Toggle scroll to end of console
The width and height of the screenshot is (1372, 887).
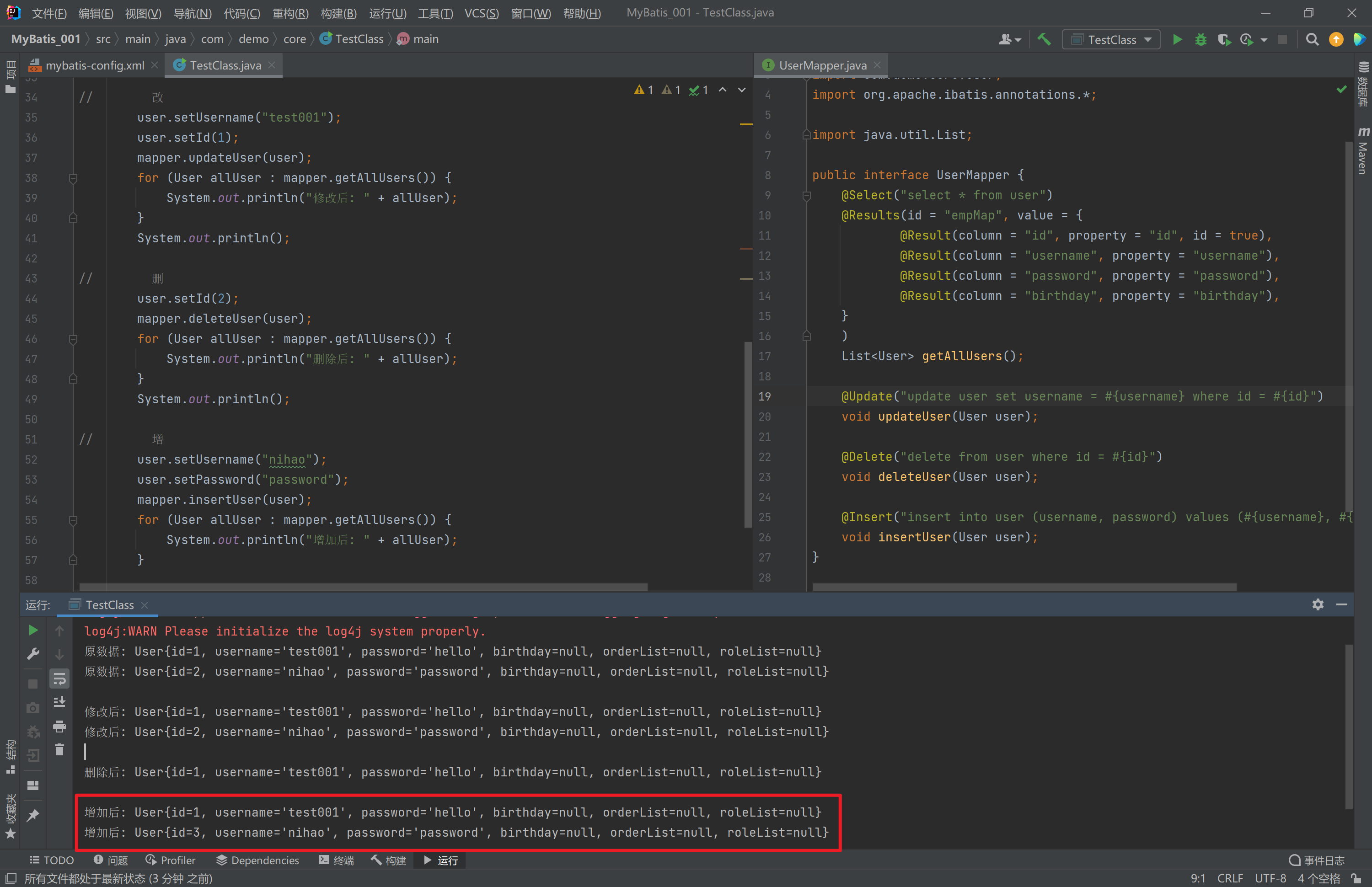59,702
